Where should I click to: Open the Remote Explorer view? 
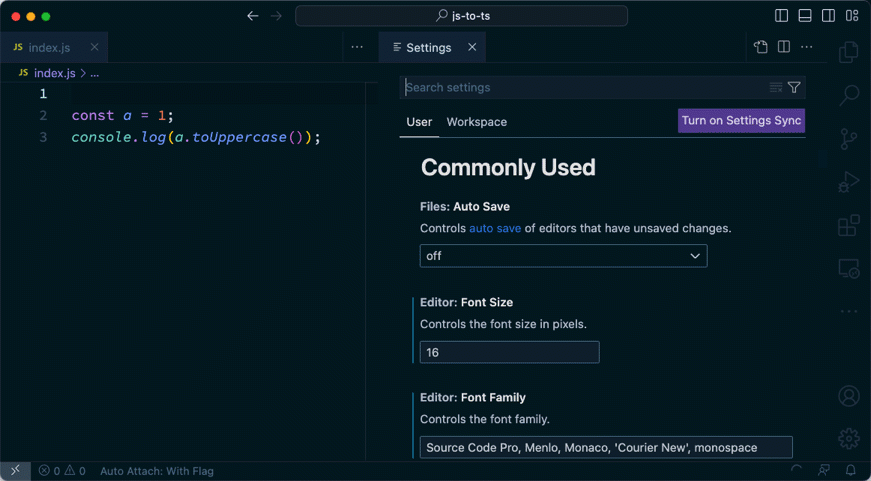point(849,269)
